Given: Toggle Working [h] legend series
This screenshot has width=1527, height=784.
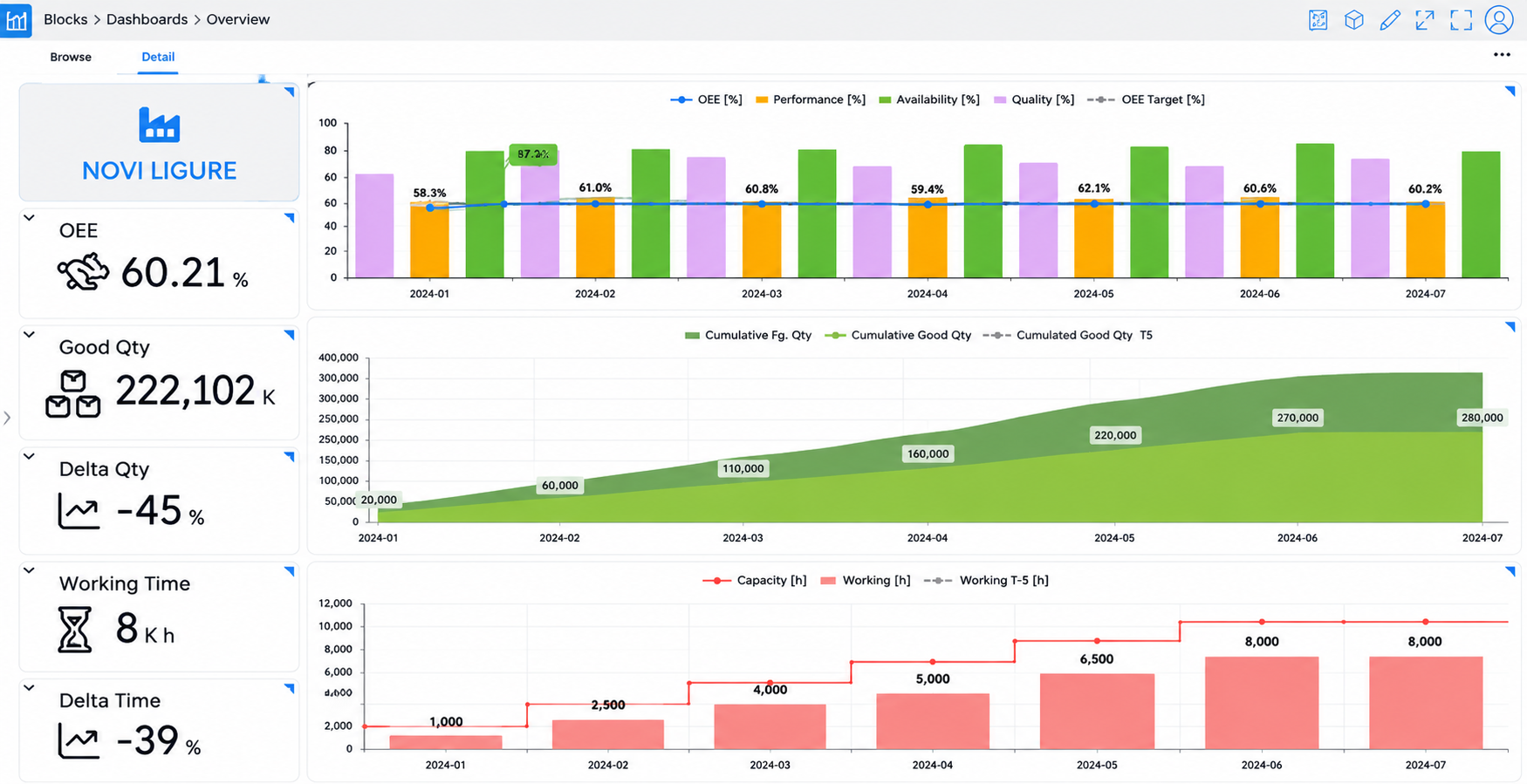Looking at the screenshot, I should 866,580.
